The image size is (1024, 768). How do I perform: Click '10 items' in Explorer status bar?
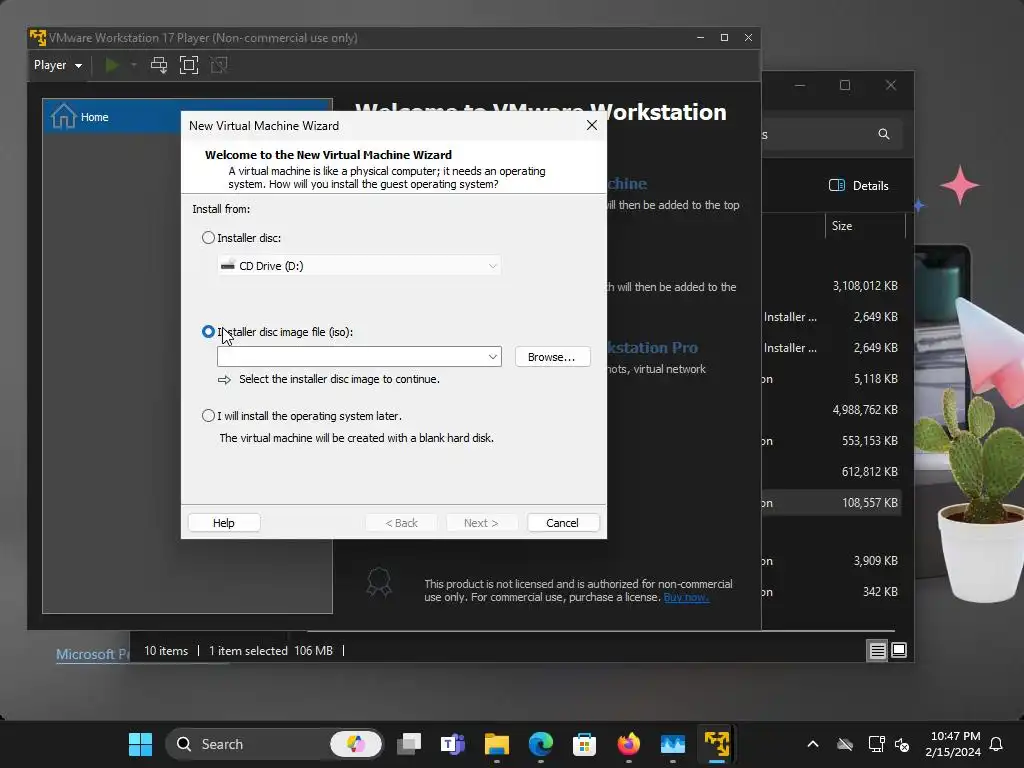click(166, 651)
